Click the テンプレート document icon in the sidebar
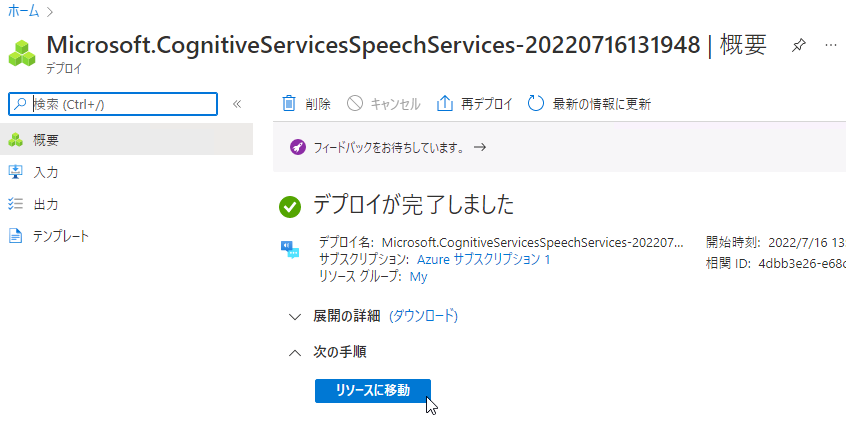 click(16, 236)
